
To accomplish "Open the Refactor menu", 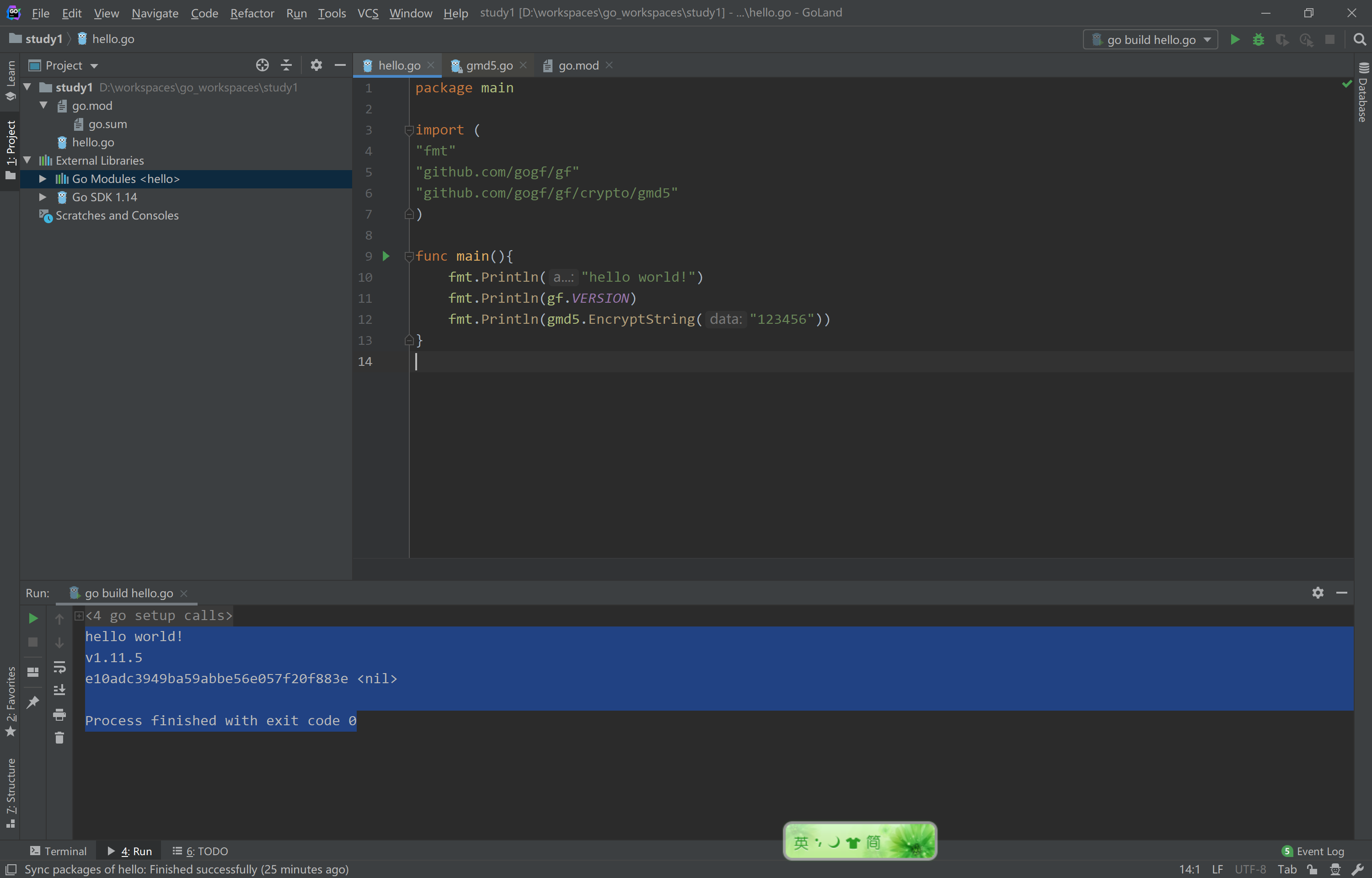I will click(x=252, y=12).
